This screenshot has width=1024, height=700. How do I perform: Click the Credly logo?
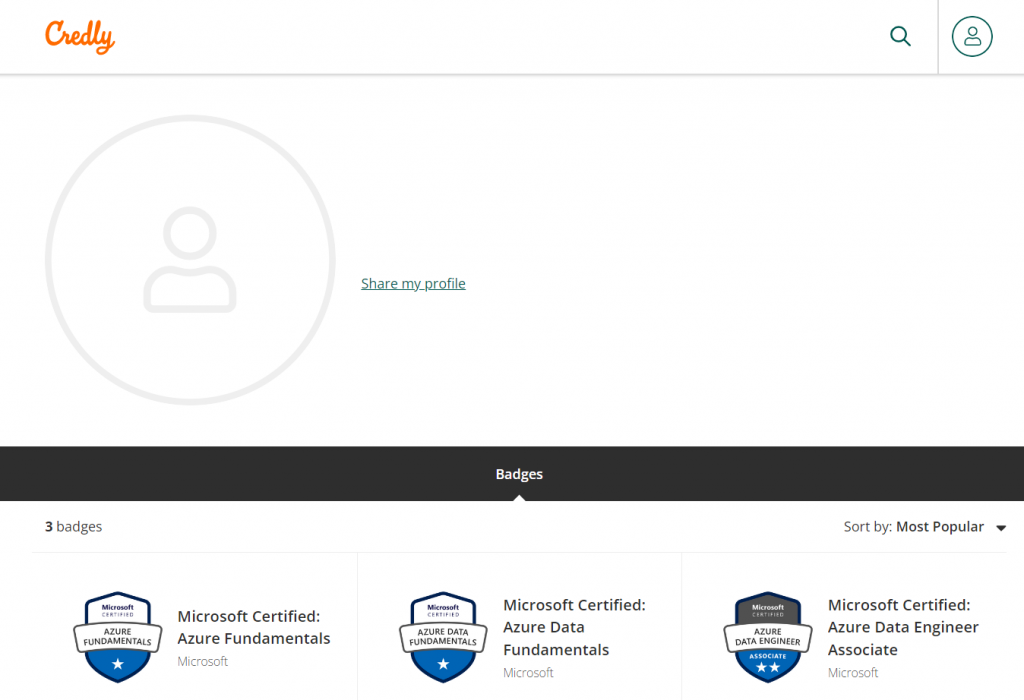80,37
